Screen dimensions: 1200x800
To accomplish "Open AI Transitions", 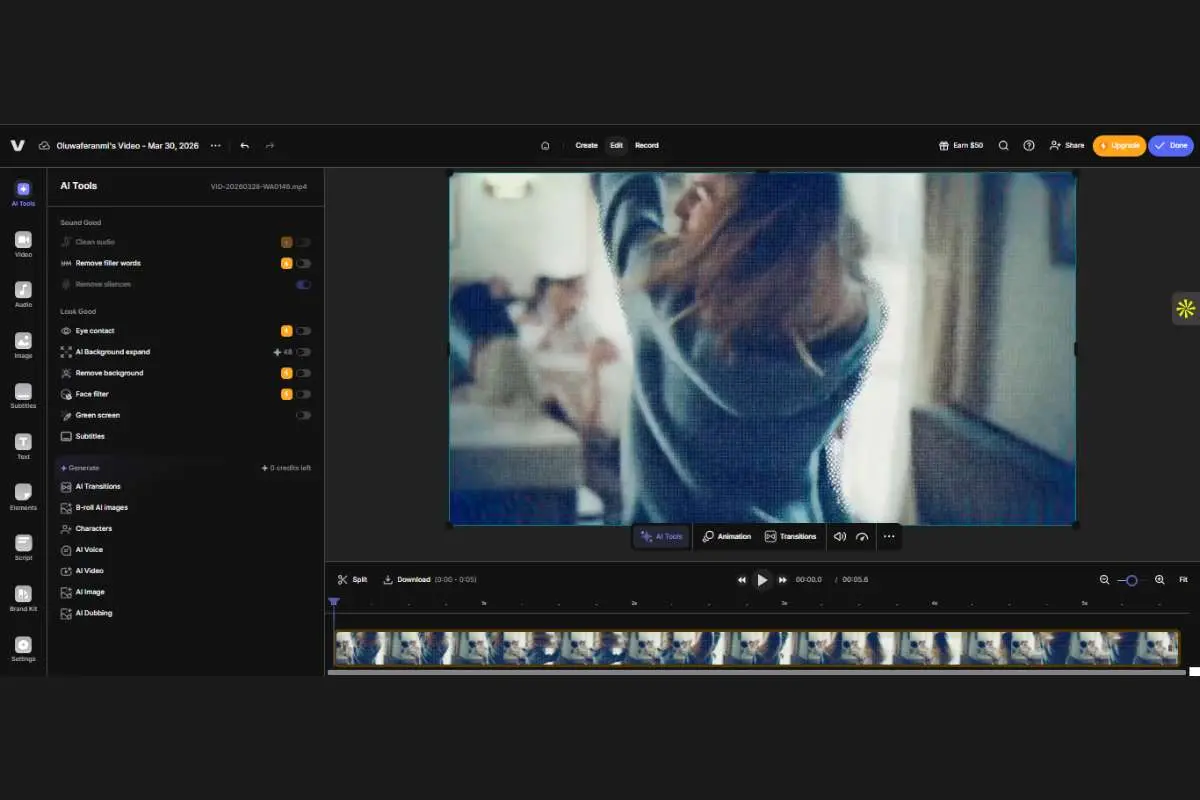I will point(96,486).
